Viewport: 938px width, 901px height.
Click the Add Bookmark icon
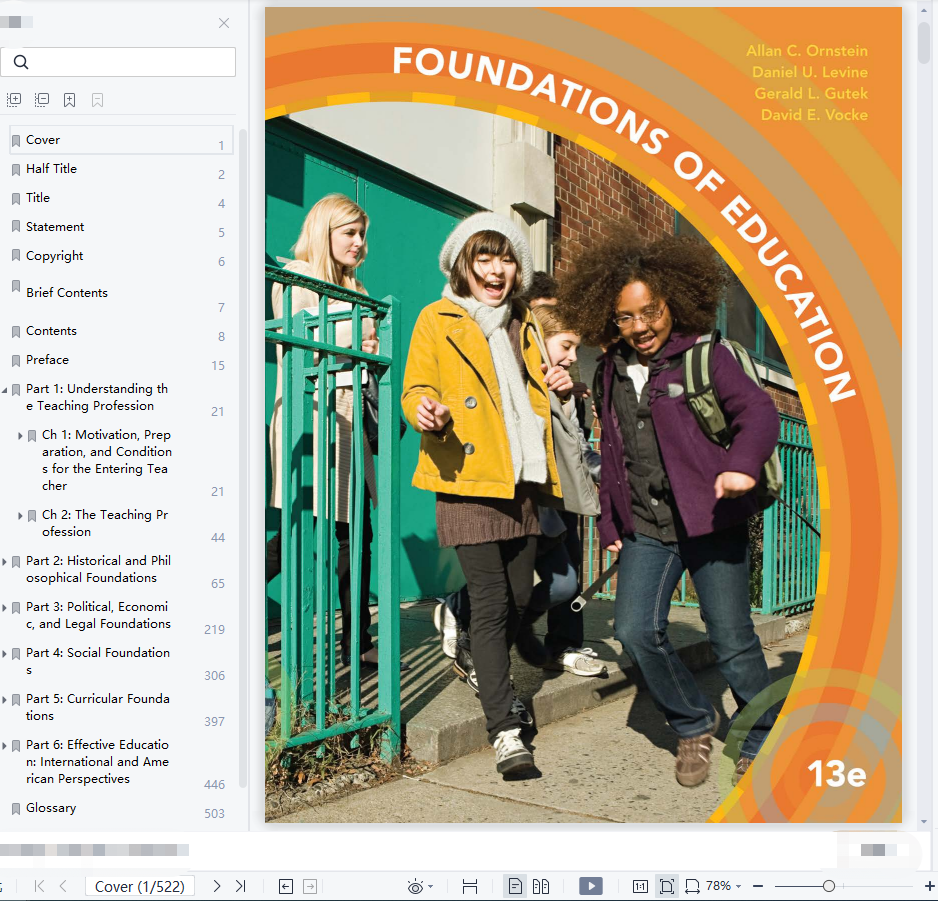[x=69, y=100]
